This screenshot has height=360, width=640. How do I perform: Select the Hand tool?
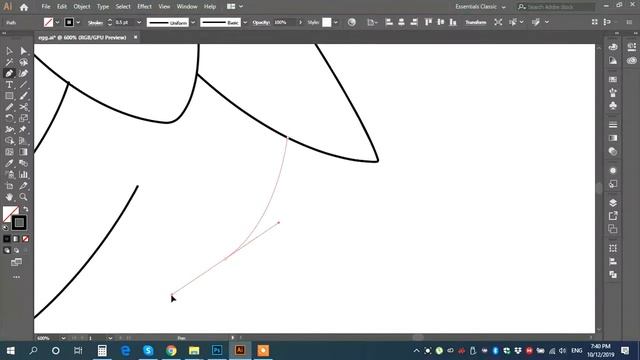(9, 197)
